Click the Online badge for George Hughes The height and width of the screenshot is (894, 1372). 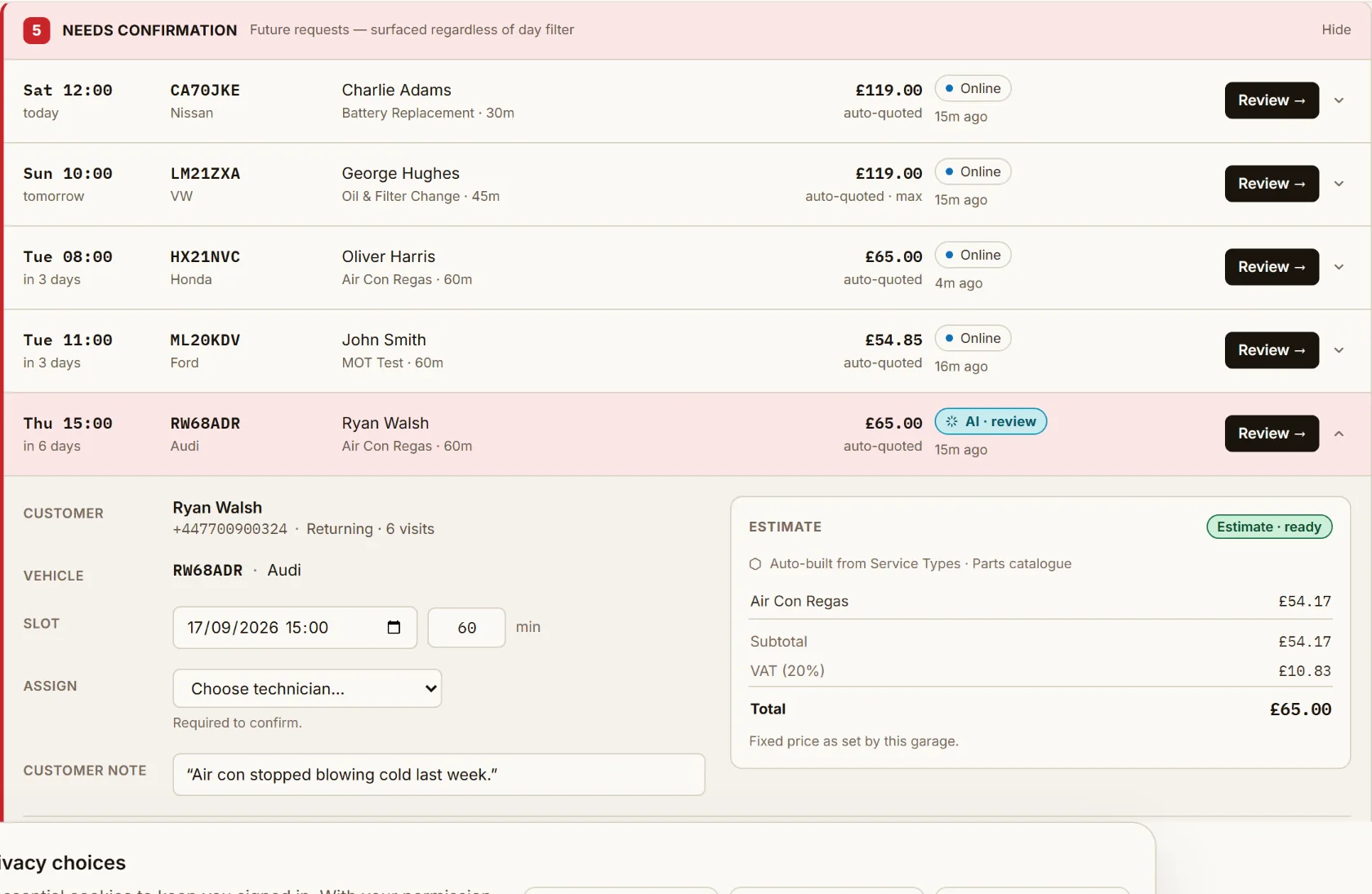tap(973, 171)
